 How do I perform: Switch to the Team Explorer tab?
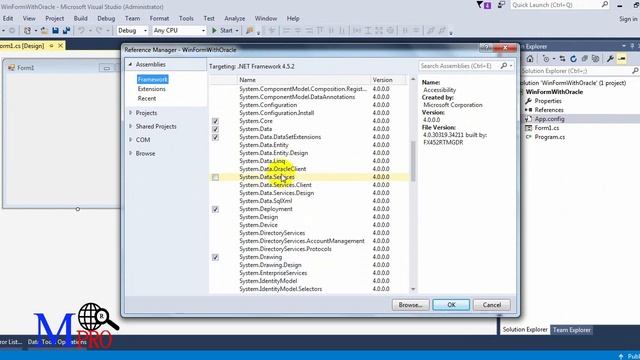(x=572, y=330)
